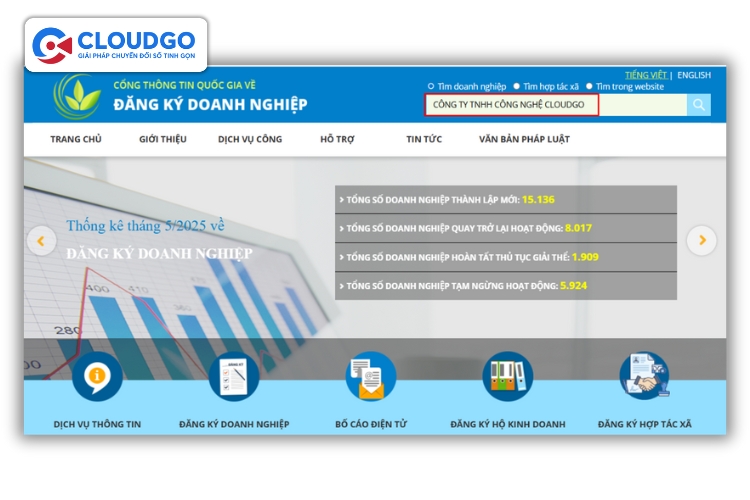The height and width of the screenshot is (500, 750).
Task: Select the Tìm trong website radio option
Action: 589,87
